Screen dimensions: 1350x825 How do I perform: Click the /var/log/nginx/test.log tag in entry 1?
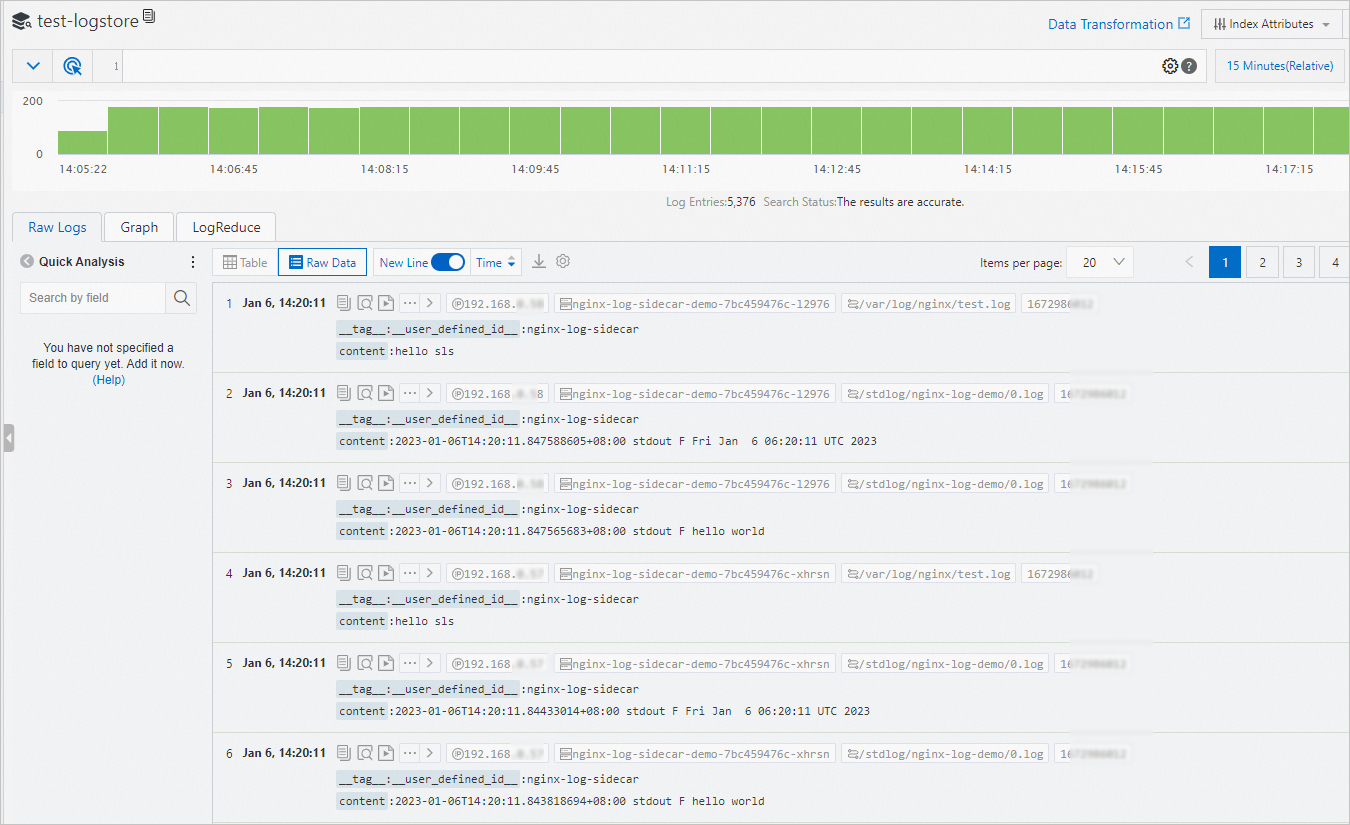pyautogui.click(x=929, y=303)
